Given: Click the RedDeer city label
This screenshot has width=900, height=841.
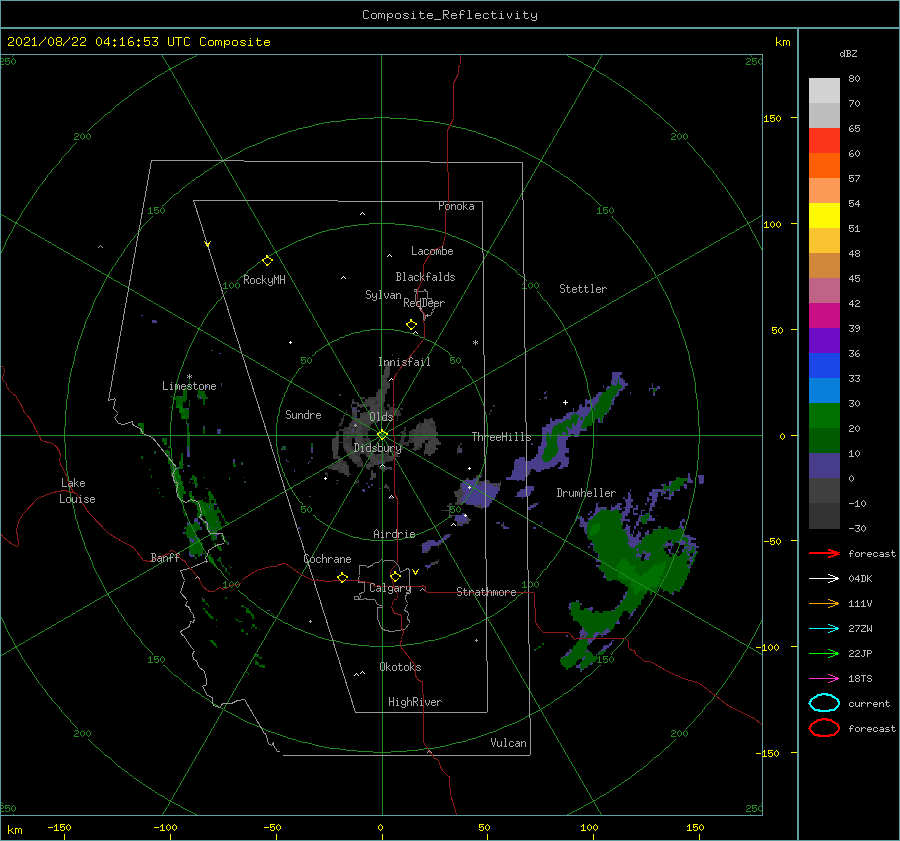Looking at the screenshot, I should pyautogui.click(x=424, y=303).
